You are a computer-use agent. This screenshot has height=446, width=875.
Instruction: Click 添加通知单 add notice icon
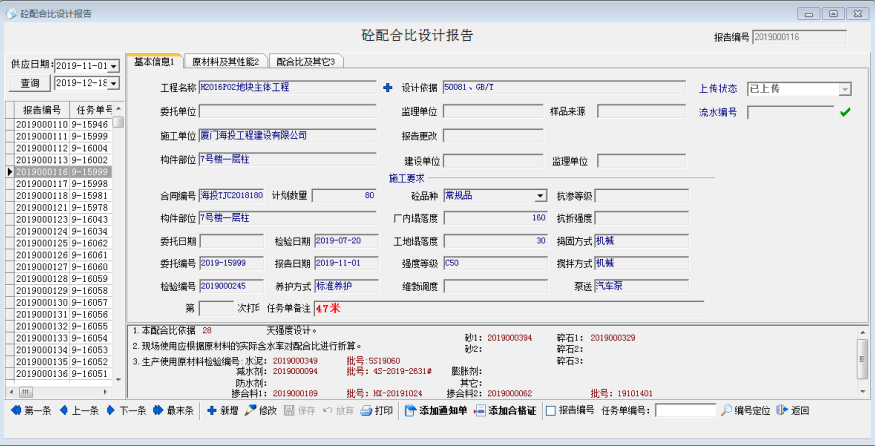(411, 411)
